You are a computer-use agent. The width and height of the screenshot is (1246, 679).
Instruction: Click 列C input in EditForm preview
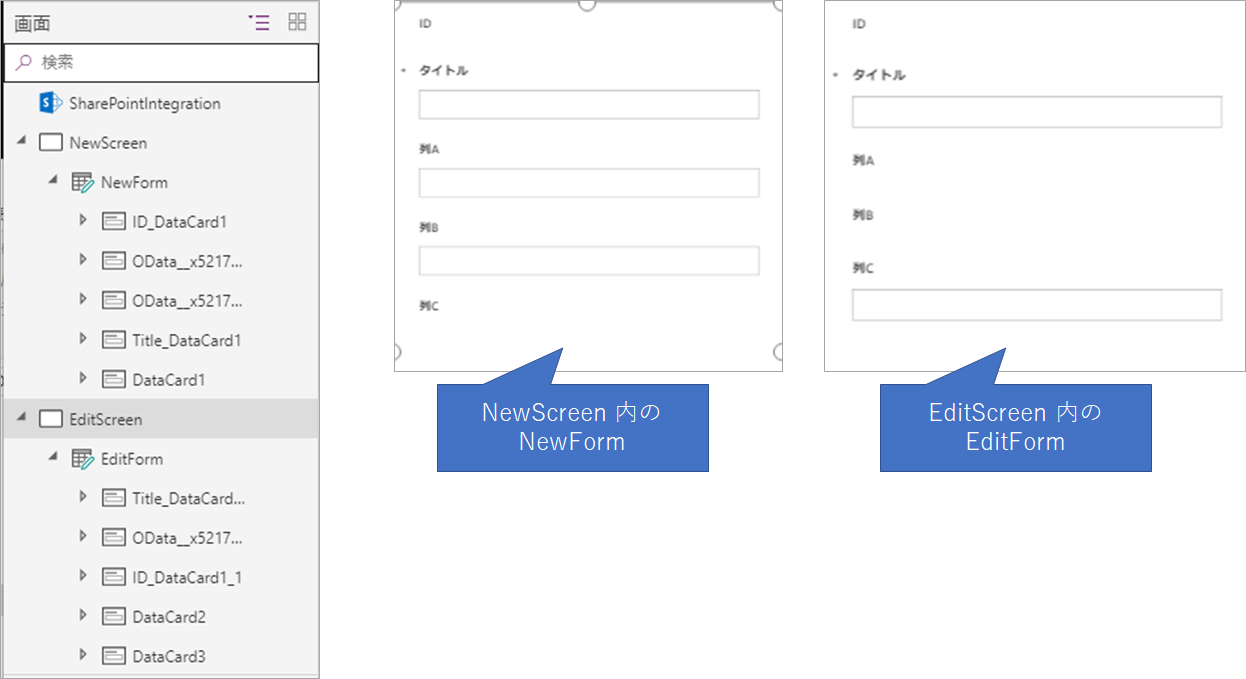coord(1037,304)
